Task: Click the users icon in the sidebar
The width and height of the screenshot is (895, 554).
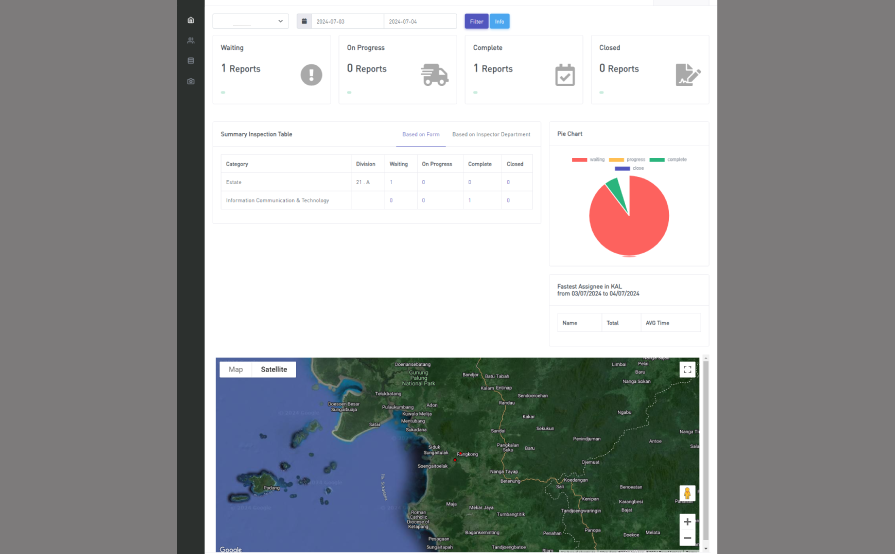Action: pos(191,40)
